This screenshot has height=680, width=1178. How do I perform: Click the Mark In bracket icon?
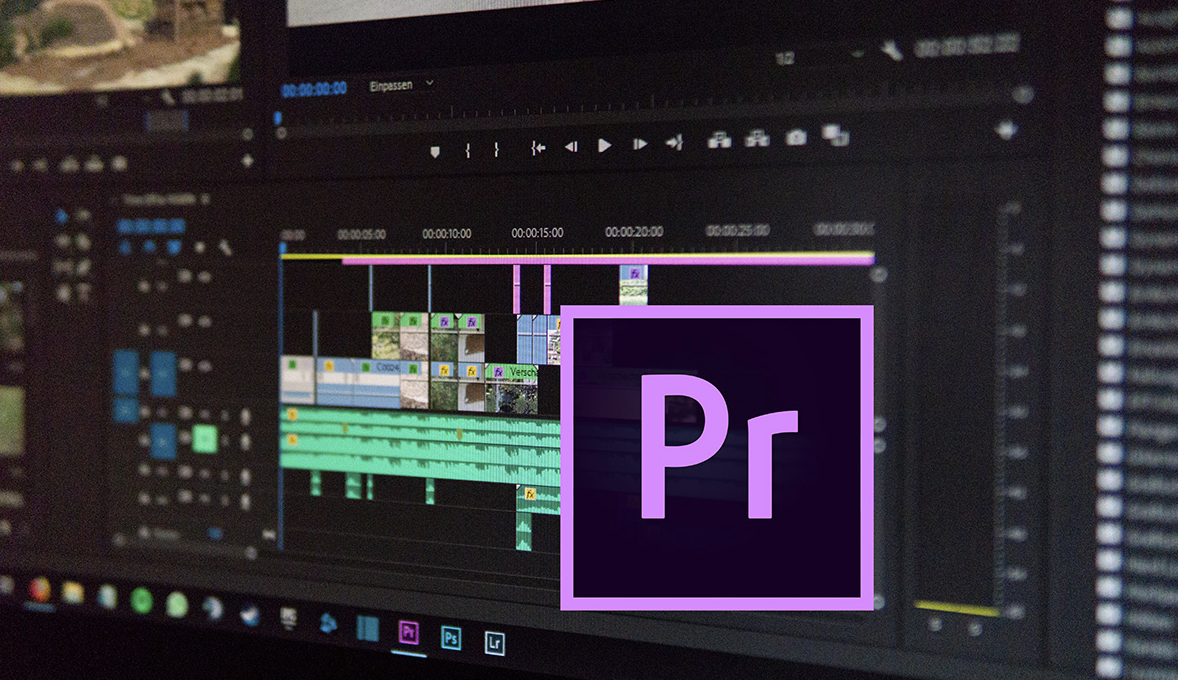point(468,150)
